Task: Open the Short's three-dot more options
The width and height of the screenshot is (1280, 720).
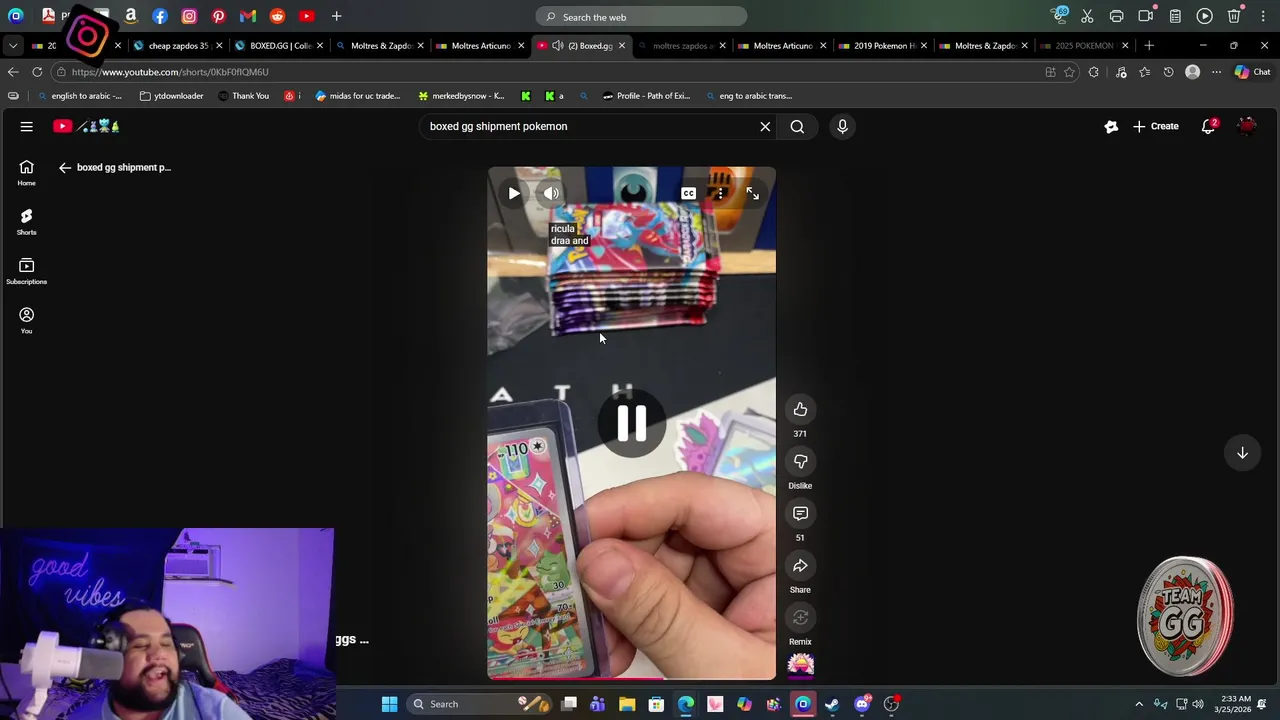Action: [x=720, y=193]
